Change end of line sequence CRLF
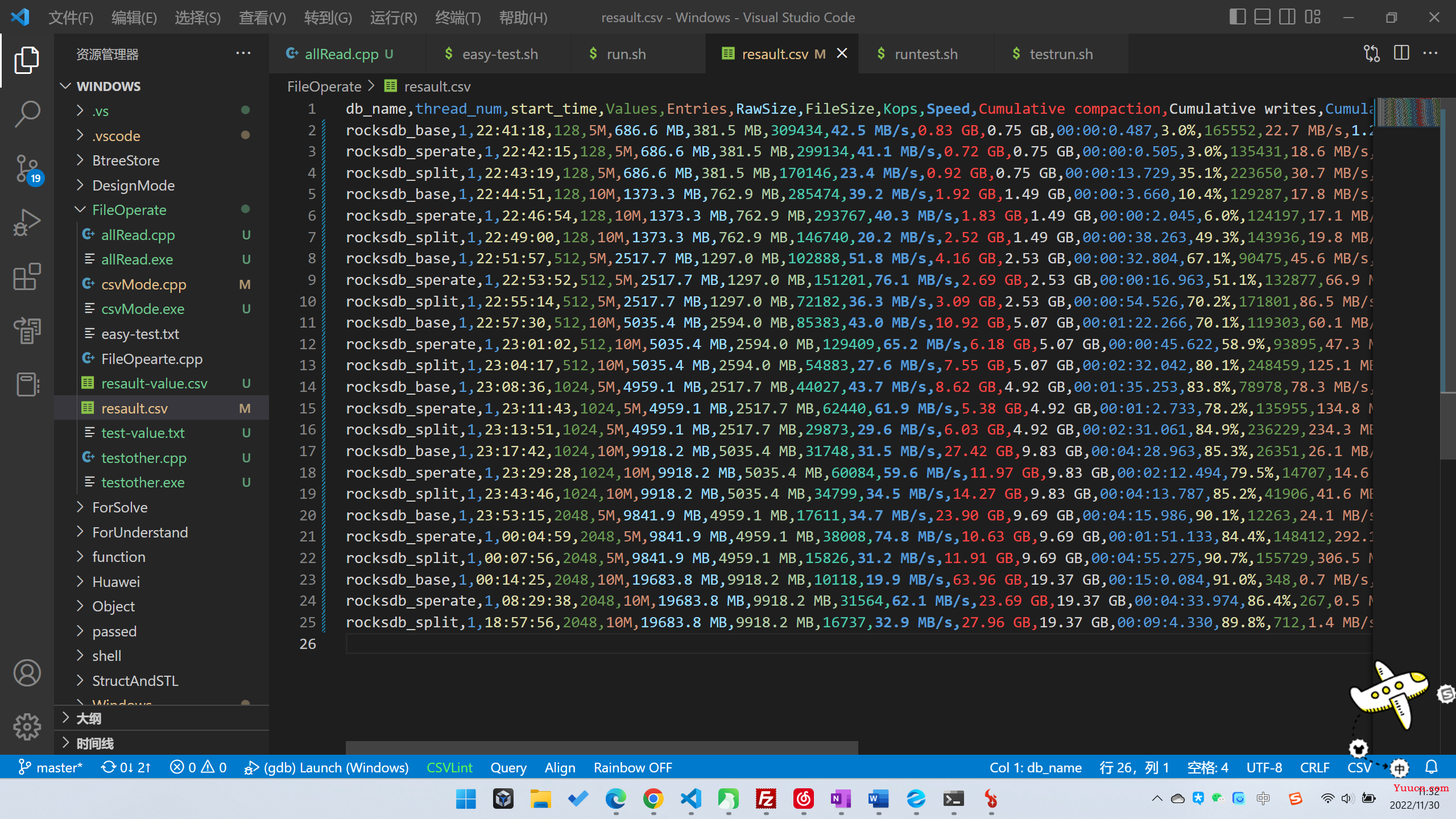 pyautogui.click(x=1314, y=767)
